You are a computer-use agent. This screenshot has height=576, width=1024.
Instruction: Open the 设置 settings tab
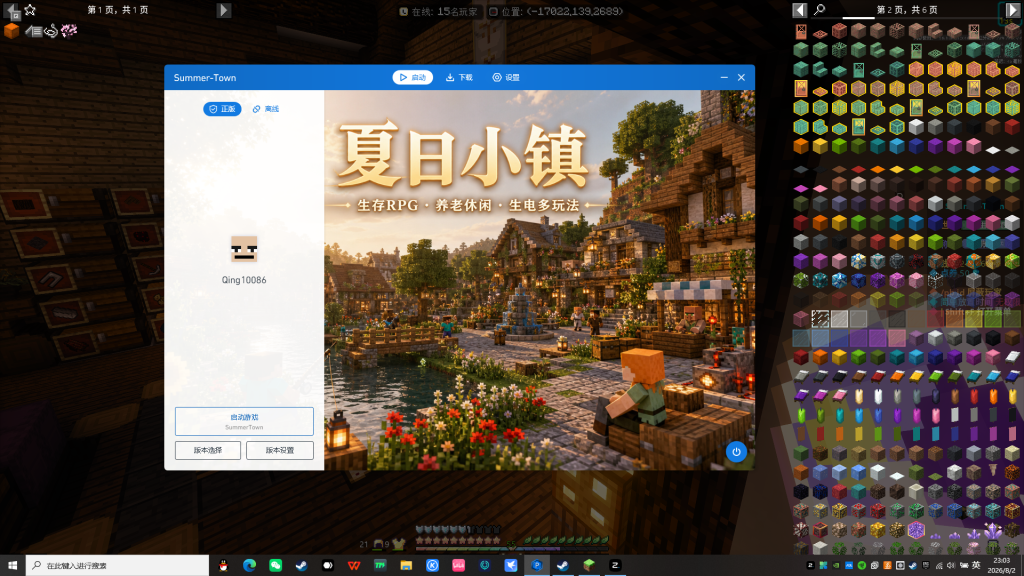[x=506, y=77]
